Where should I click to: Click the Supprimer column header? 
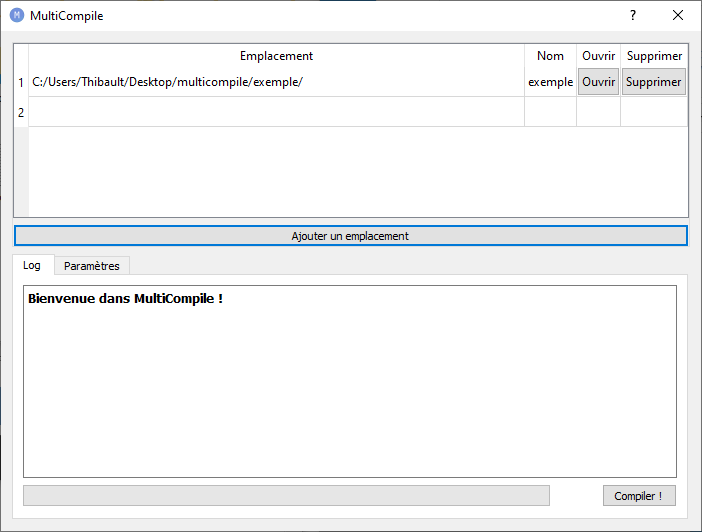(x=654, y=56)
